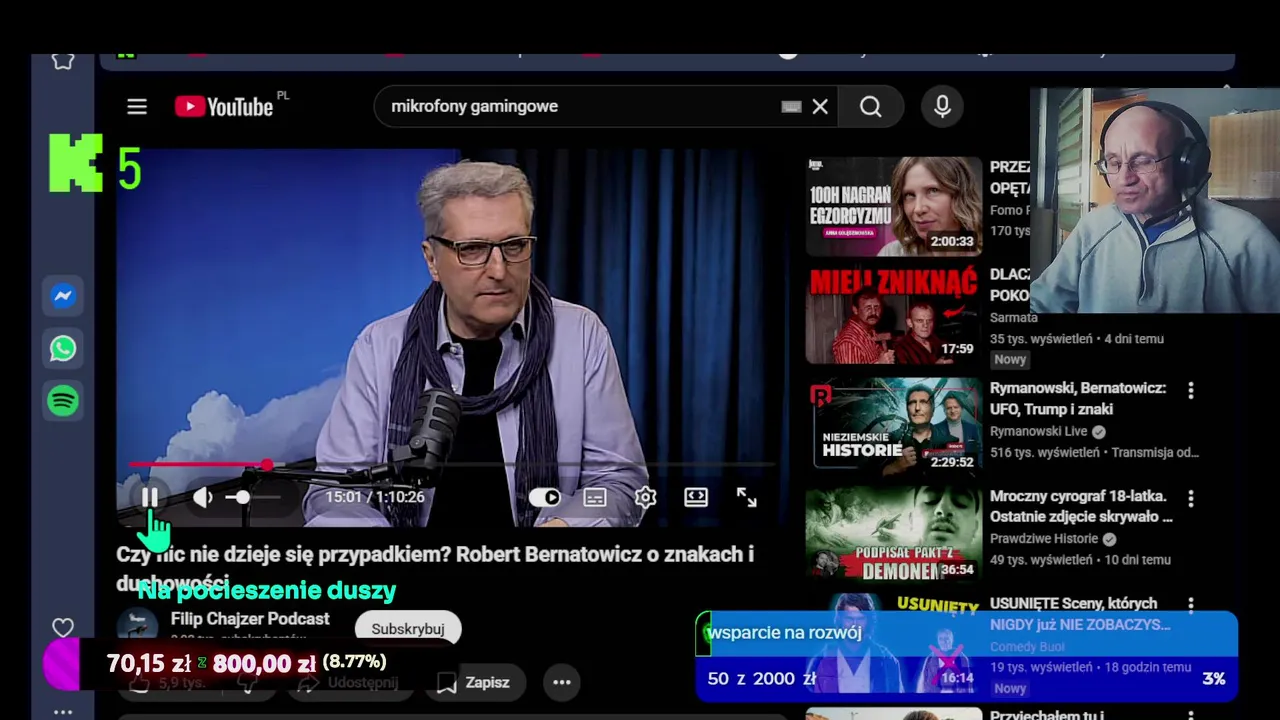Click the Subskrybuj button
This screenshot has height=720, width=1280.
pyautogui.click(x=408, y=629)
